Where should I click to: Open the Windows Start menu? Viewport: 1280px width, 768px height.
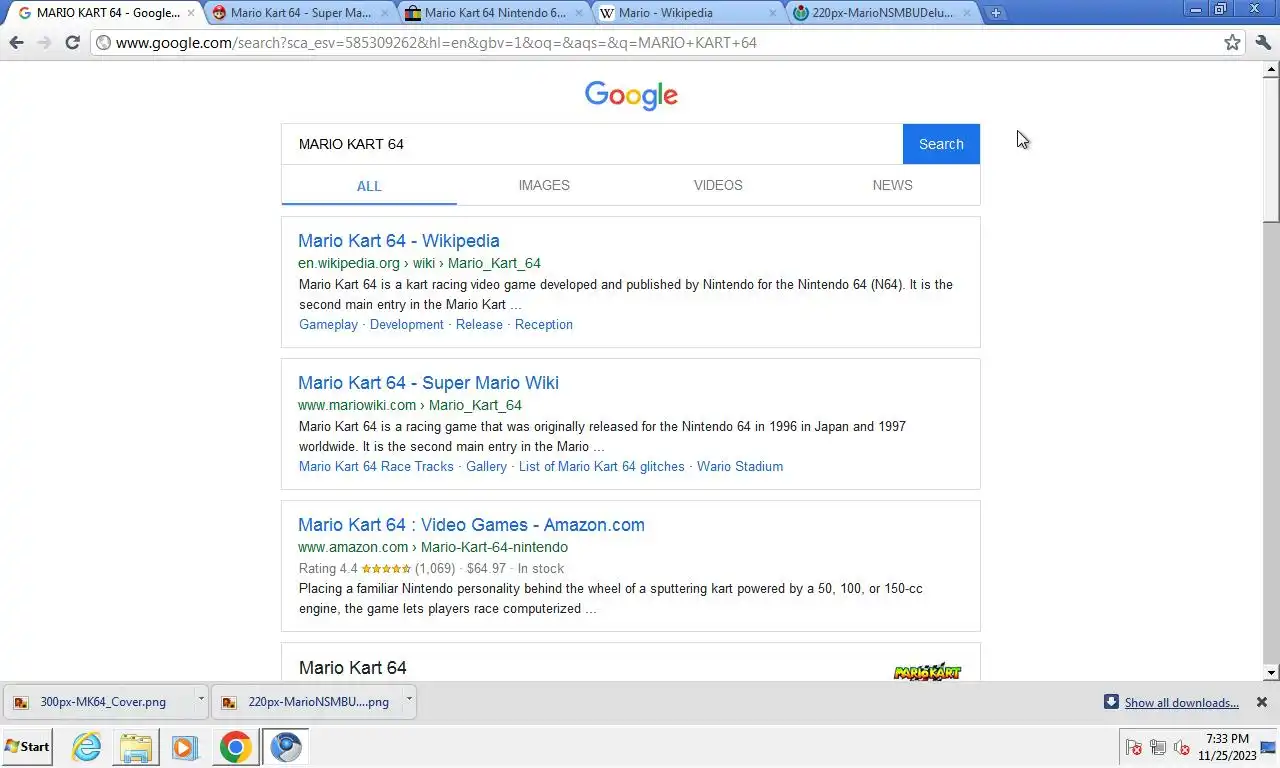point(27,746)
